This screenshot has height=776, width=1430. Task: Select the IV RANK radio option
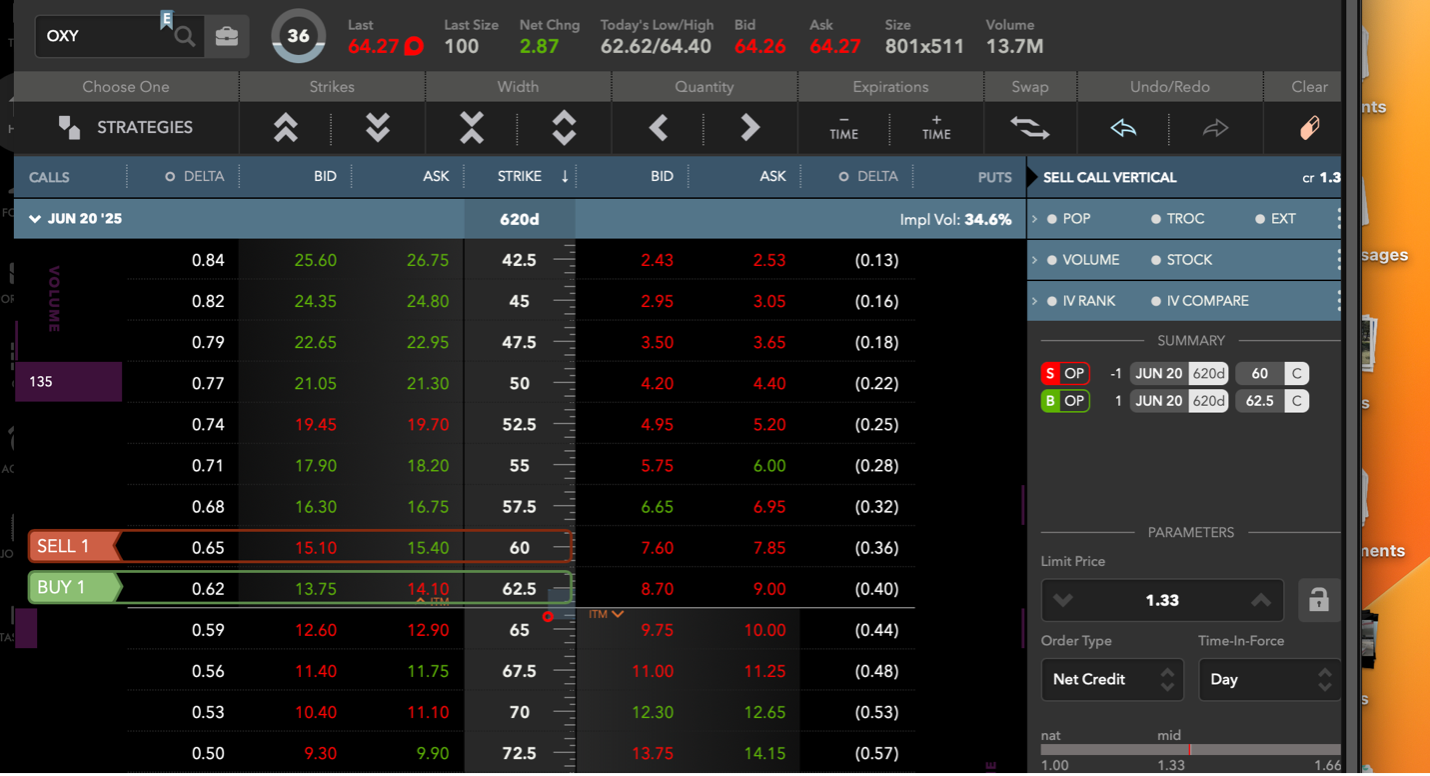[x=1052, y=301]
